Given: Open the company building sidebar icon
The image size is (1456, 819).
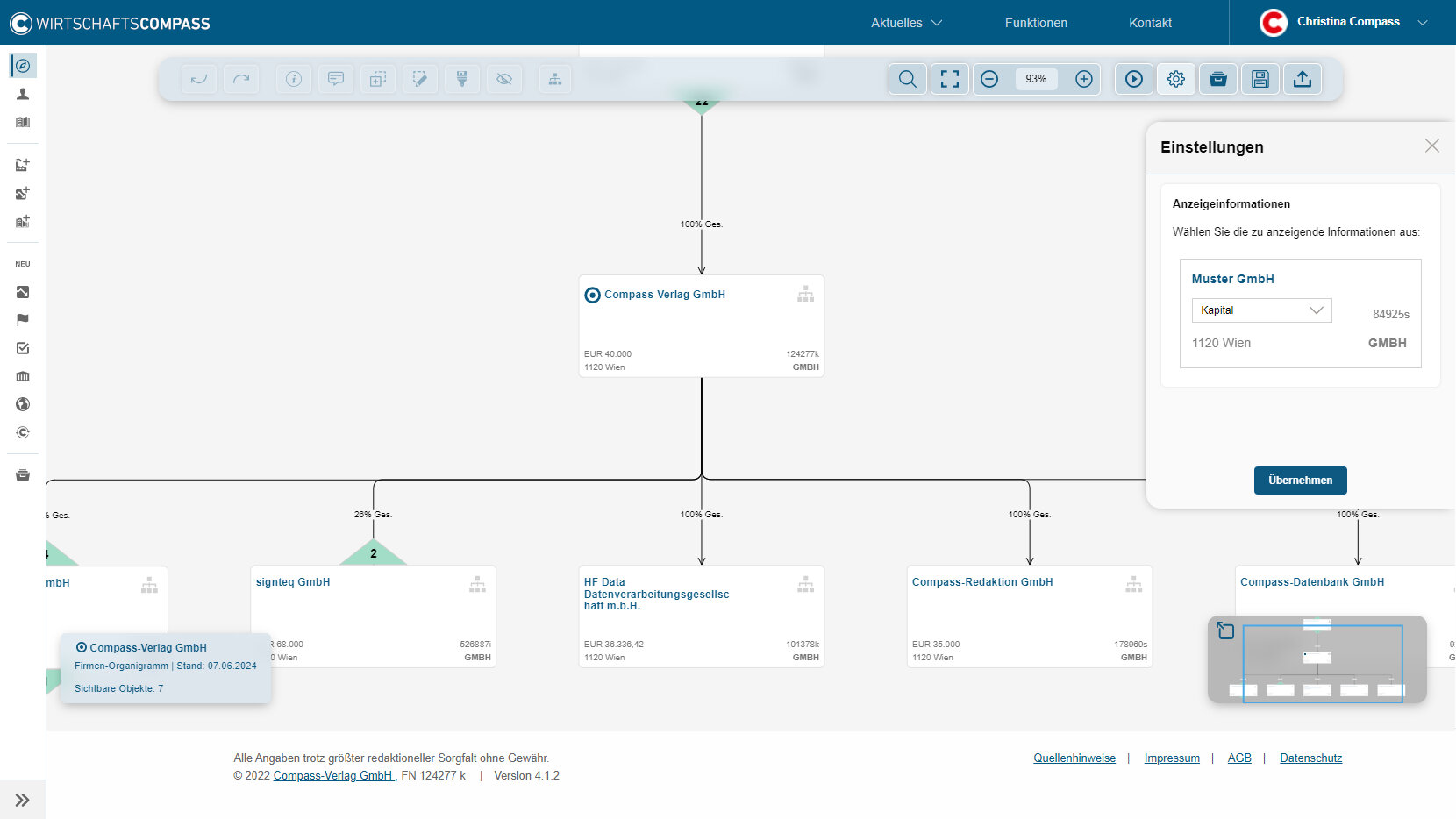Looking at the screenshot, I should (23, 122).
